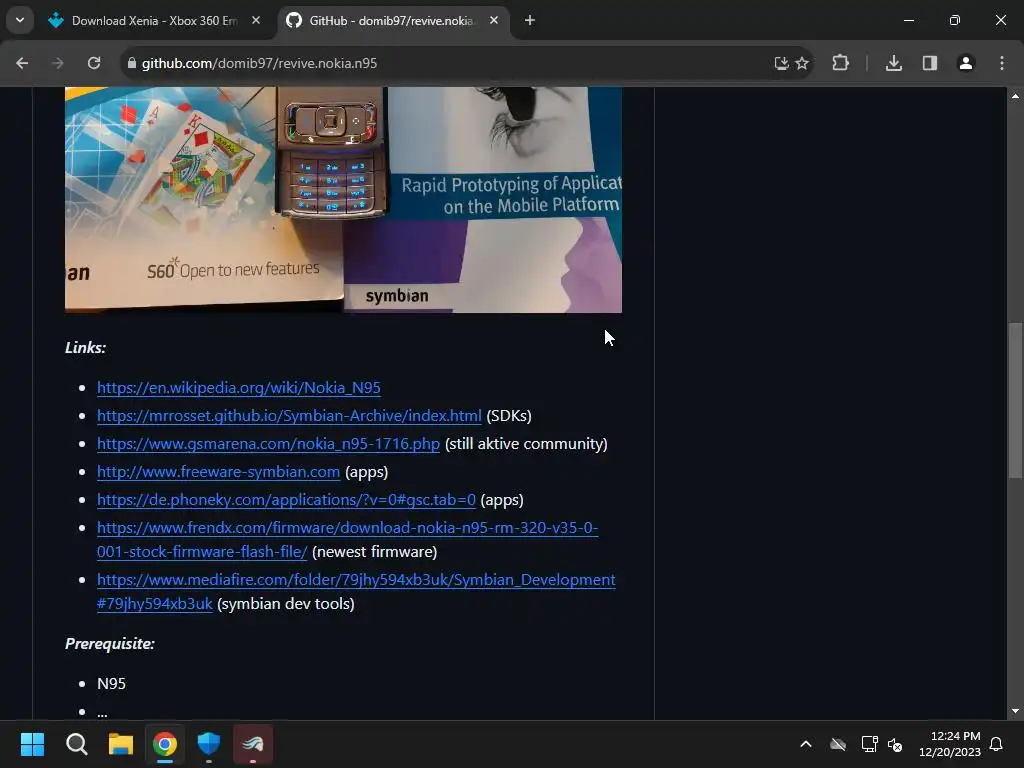Screen dimensions: 1024x768
Task: Click the Links: heading text
Action: pos(85,347)
